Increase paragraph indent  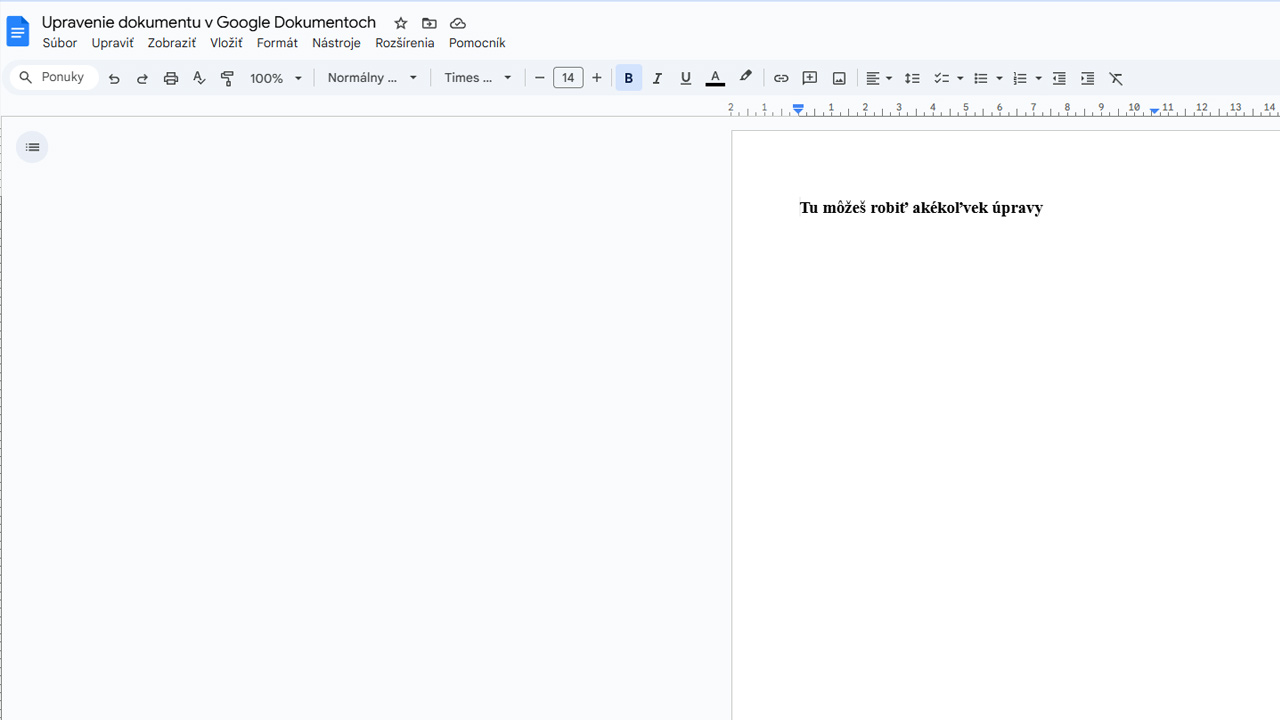tap(1087, 78)
